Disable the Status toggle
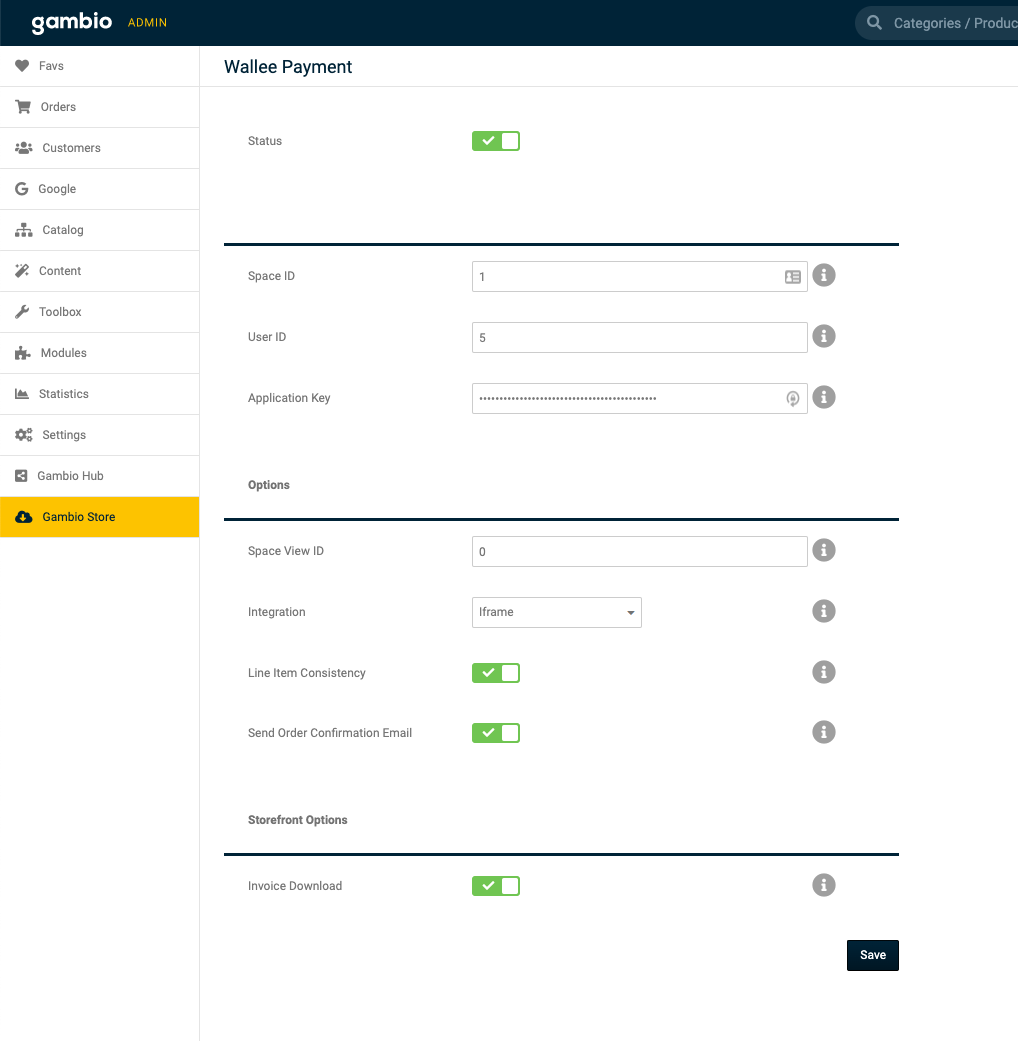Screen dimensions: 1018x1041 (496, 141)
